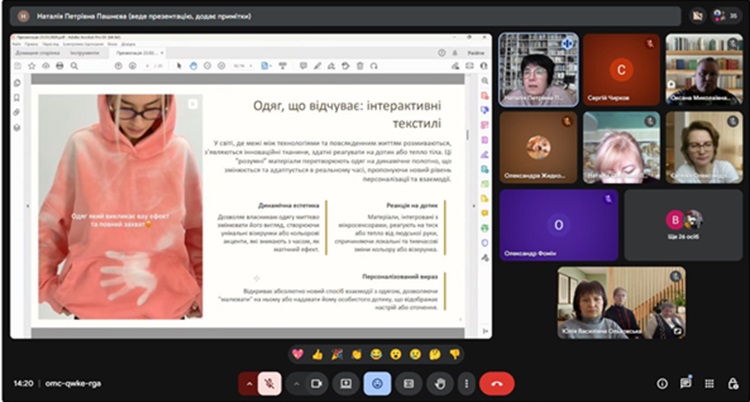Toggle the camera on or off
This screenshot has width=750, height=402.
317,383
